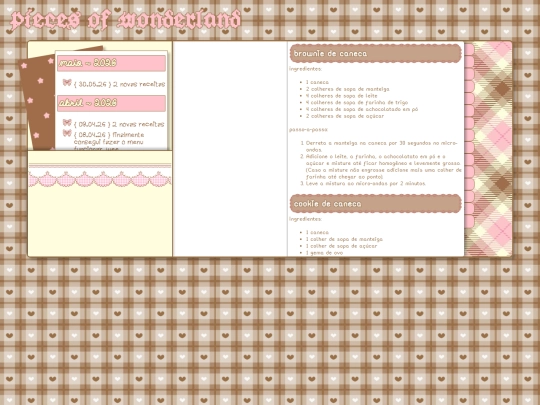The image size is (540, 405).
Task: Click '4 colheres de sopa de leite' ingredient
Action: tap(342, 96)
